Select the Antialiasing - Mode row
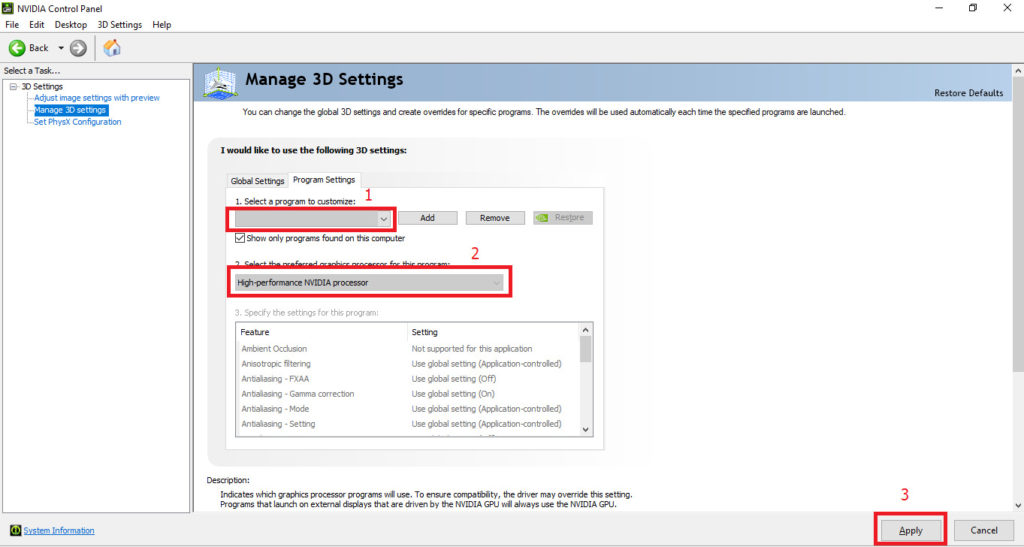The image size is (1024, 547). point(407,409)
